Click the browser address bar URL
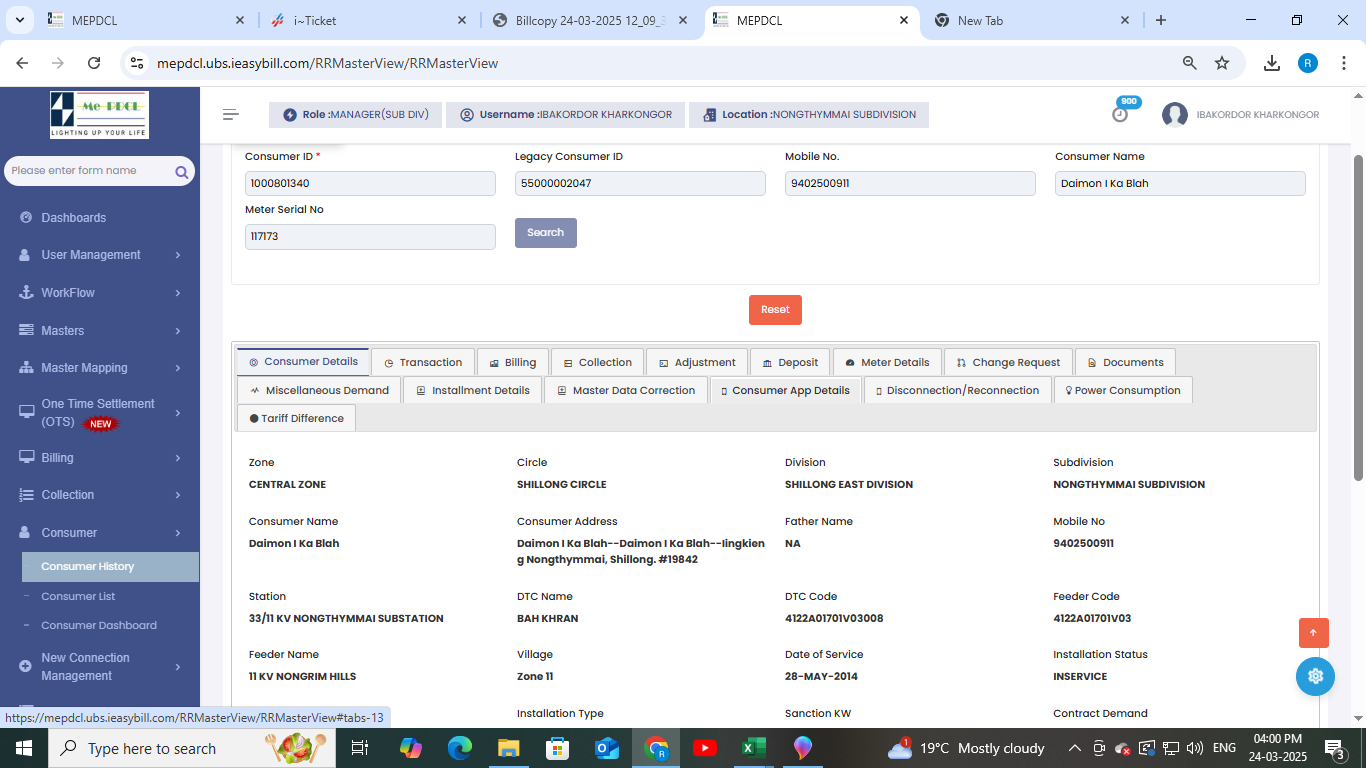 pyautogui.click(x=327, y=63)
